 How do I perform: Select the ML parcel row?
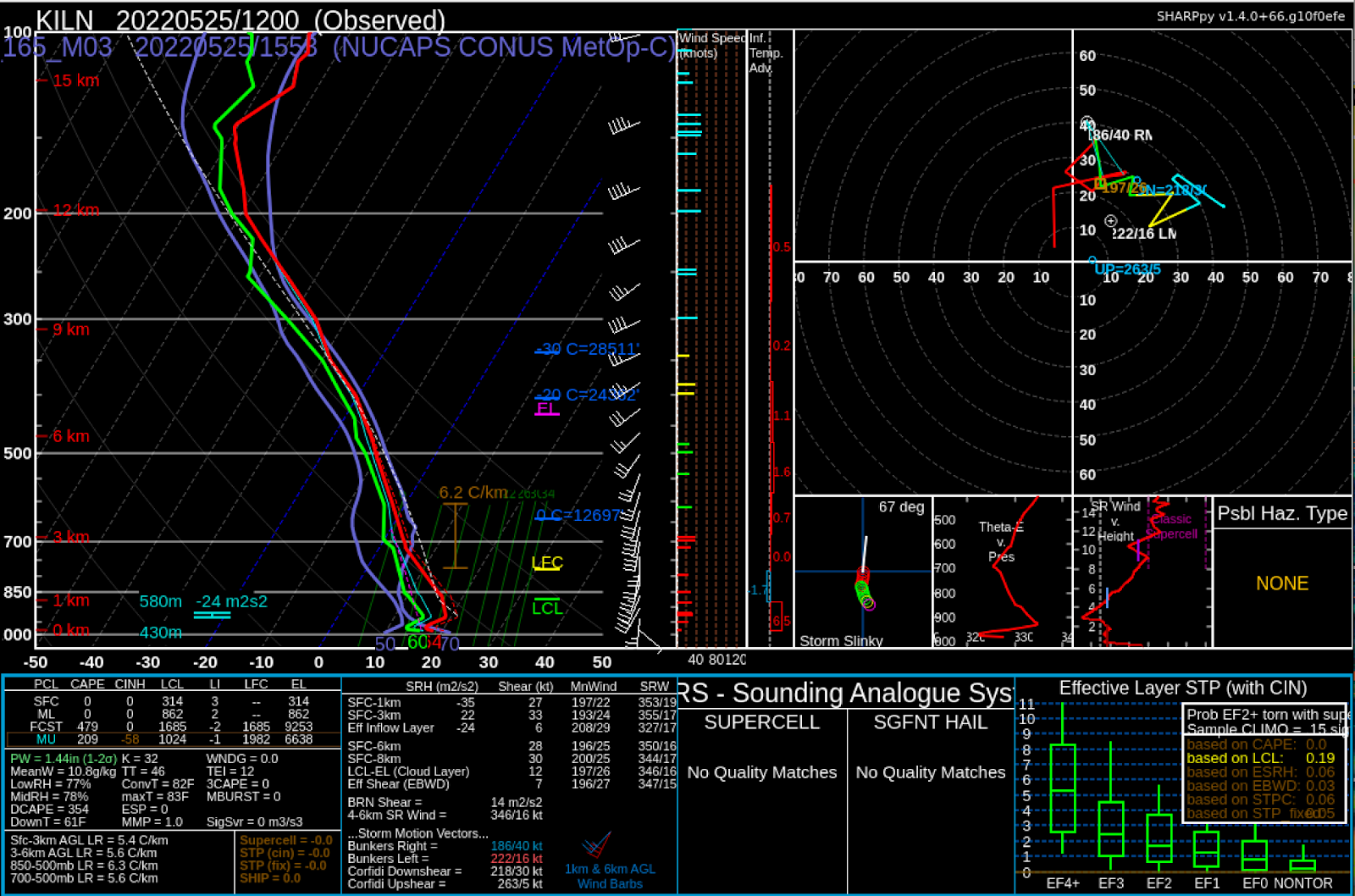tap(172, 714)
